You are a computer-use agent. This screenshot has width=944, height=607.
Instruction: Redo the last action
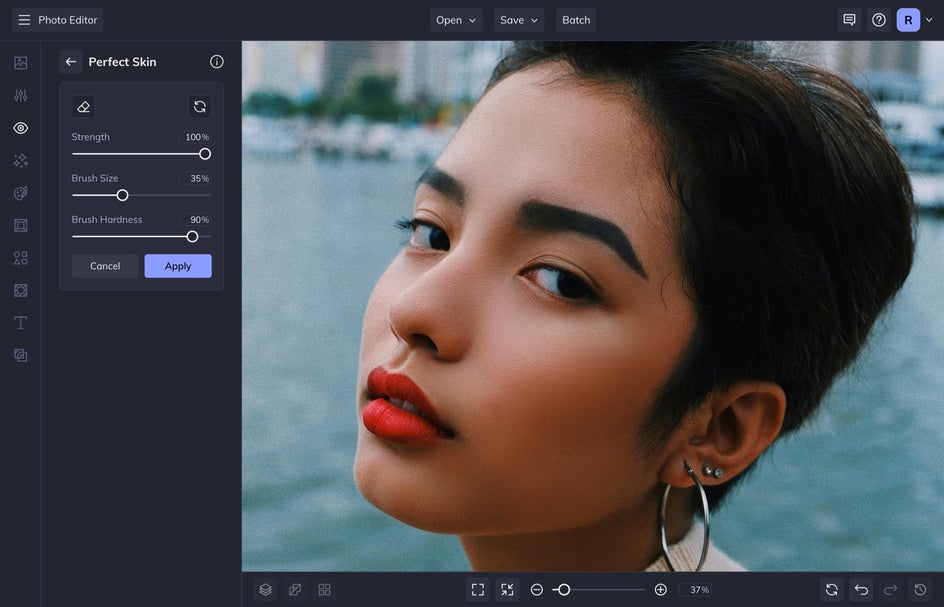[891, 590]
